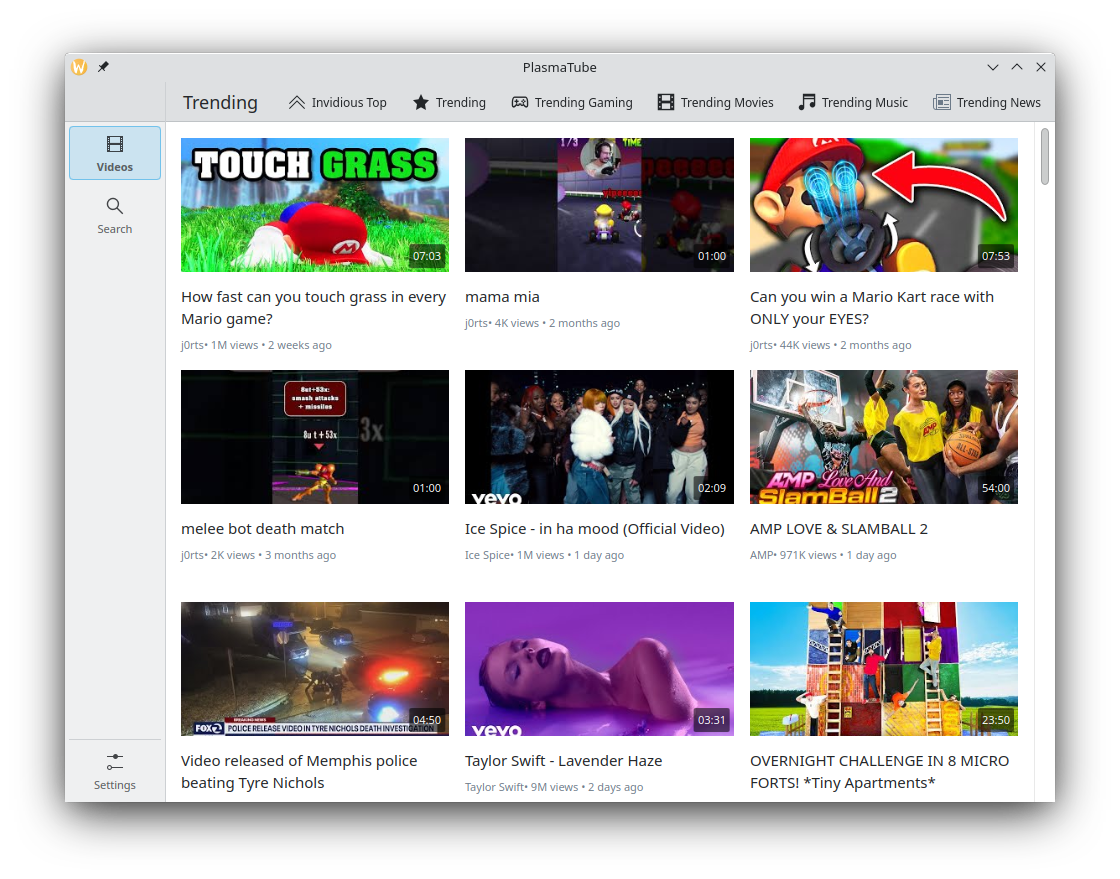Click 'Ice Spice• 1M views • 1 day ago'
The height and width of the screenshot is (879, 1120).
coord(544,555)
